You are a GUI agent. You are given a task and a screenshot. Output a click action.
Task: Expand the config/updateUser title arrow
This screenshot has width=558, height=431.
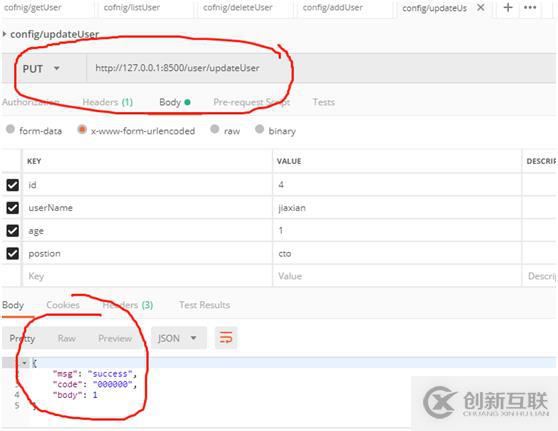(x=4, y=34)
